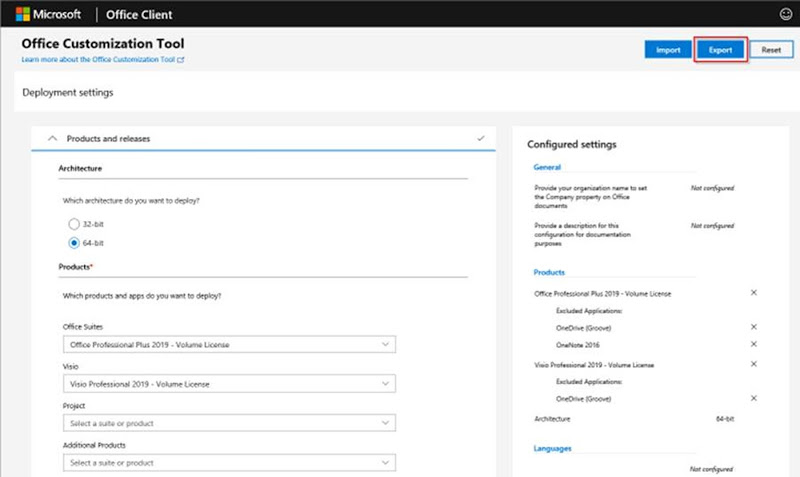Click Not configured next to configuration description
Viewport: 800px width, 477px height.
(x=712, y=225)
